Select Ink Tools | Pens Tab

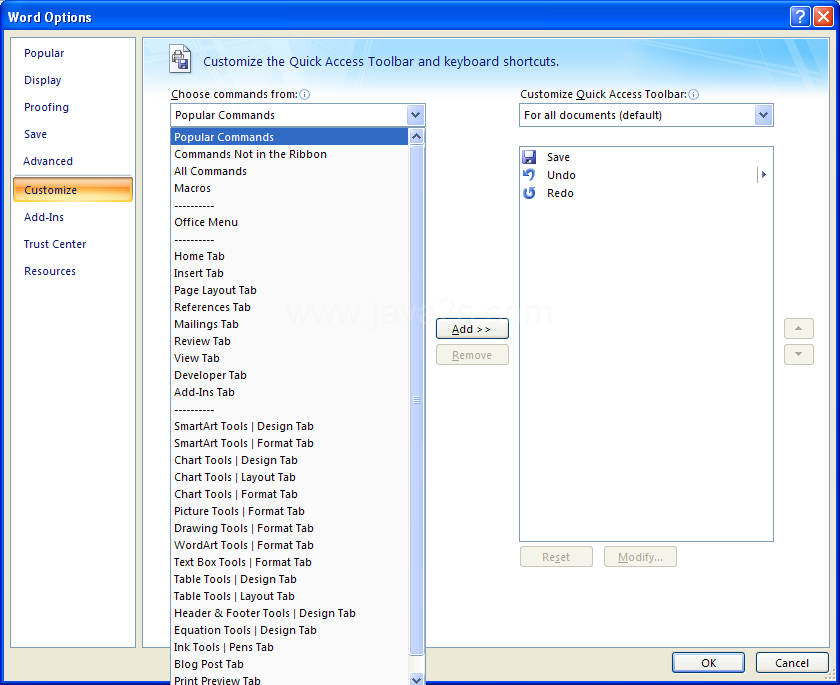[289, 648]
